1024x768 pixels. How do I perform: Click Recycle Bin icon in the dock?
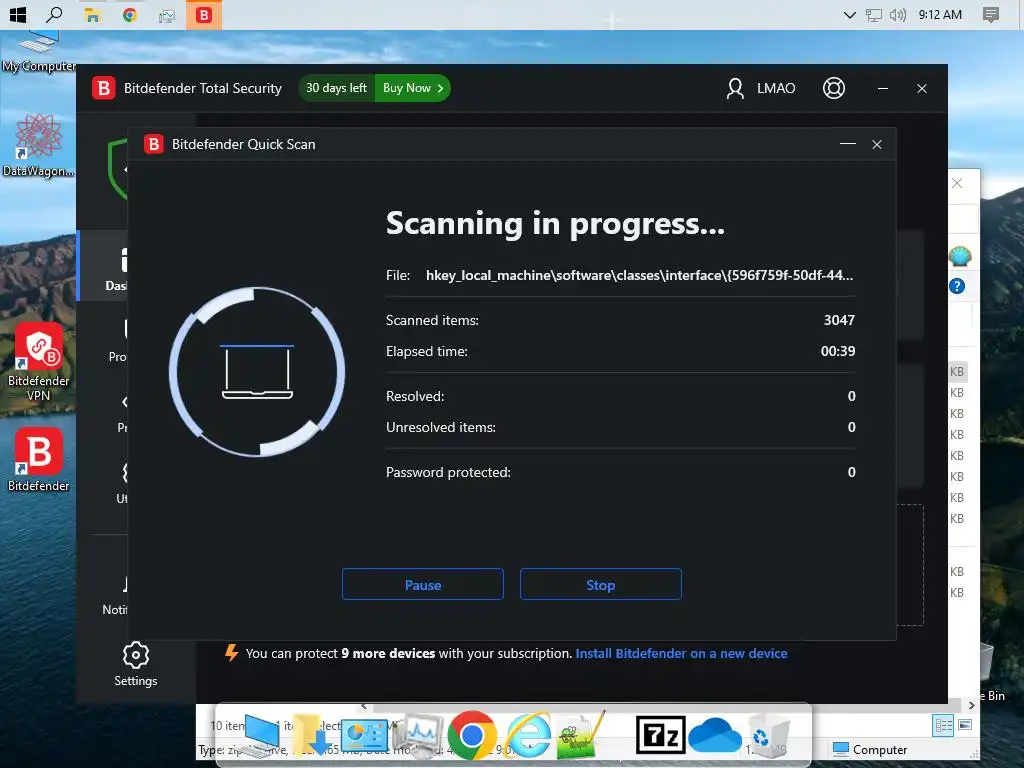[768, 737]
